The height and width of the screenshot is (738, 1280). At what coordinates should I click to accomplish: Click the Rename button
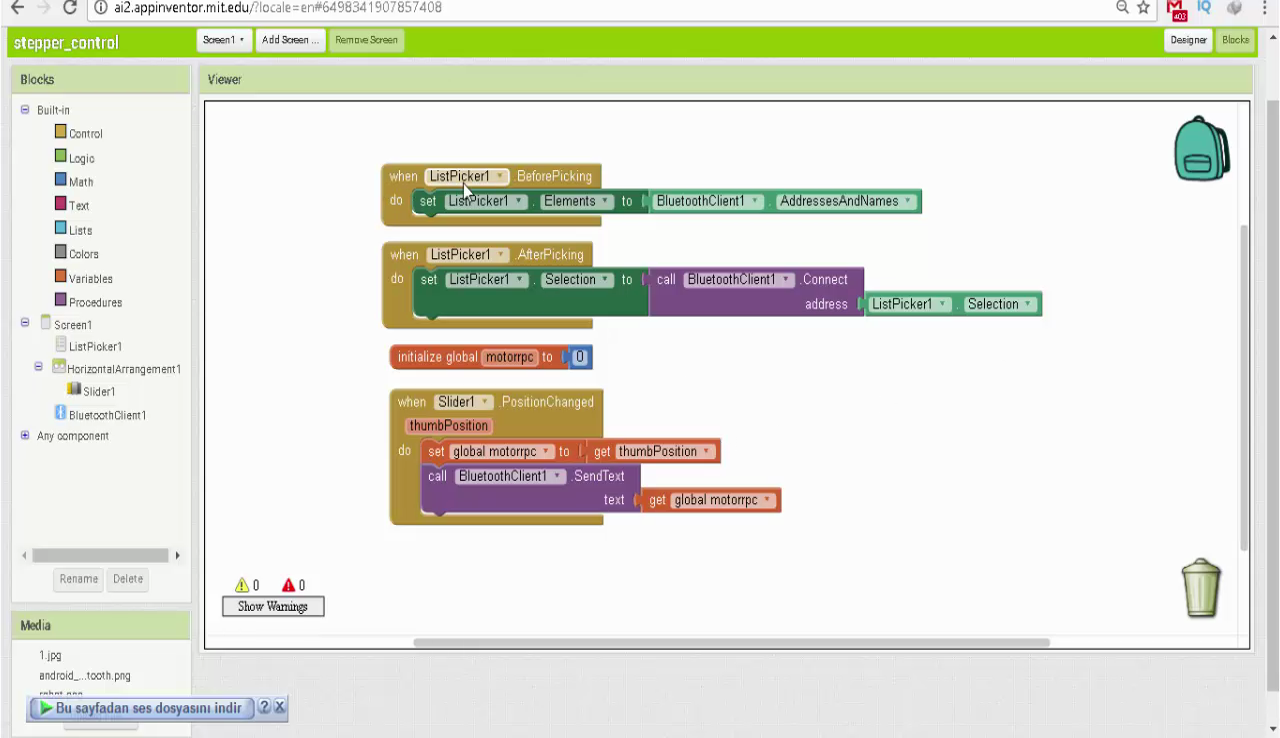pos(79,579)
